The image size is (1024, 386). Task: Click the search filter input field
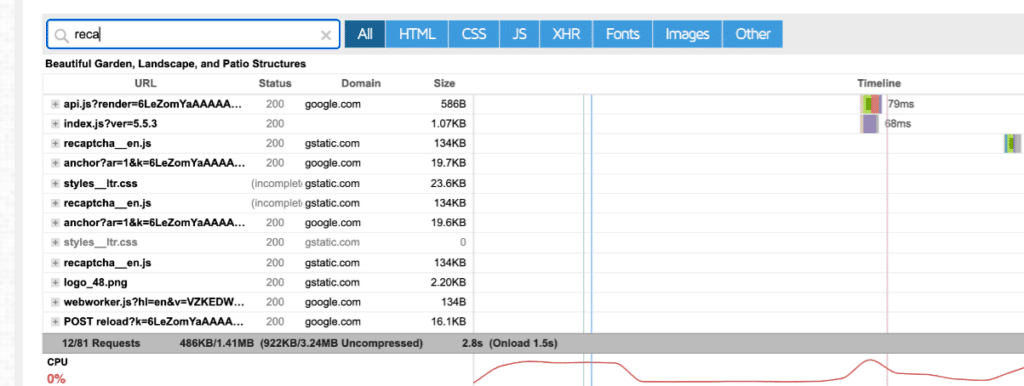tap(193, 35)
